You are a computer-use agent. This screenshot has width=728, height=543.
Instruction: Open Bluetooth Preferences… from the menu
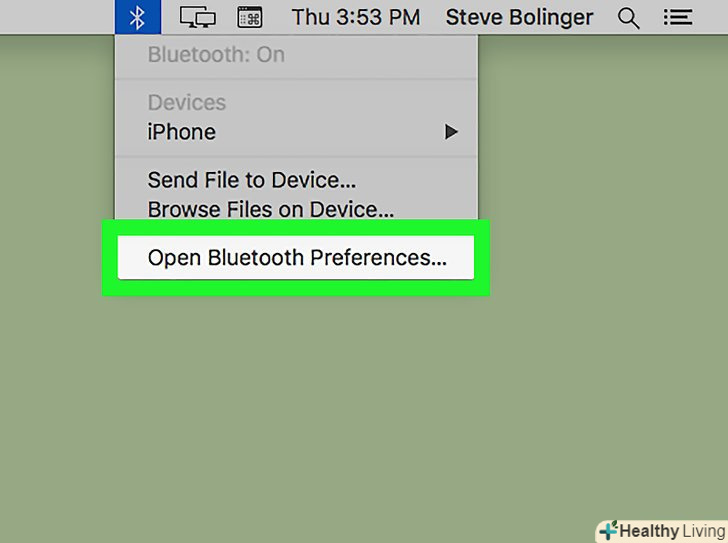[296, 258]
